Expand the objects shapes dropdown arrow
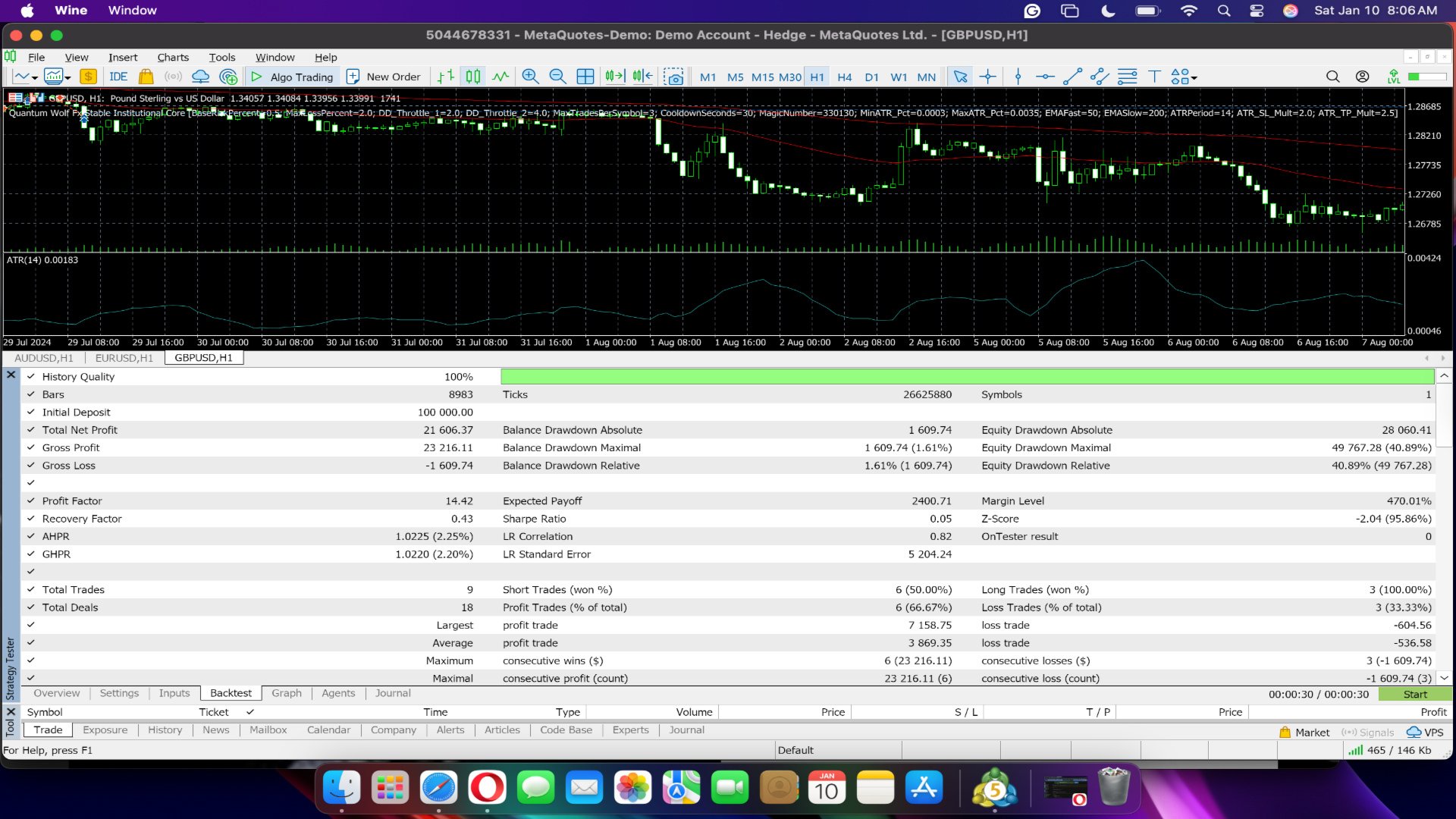 1194,78
